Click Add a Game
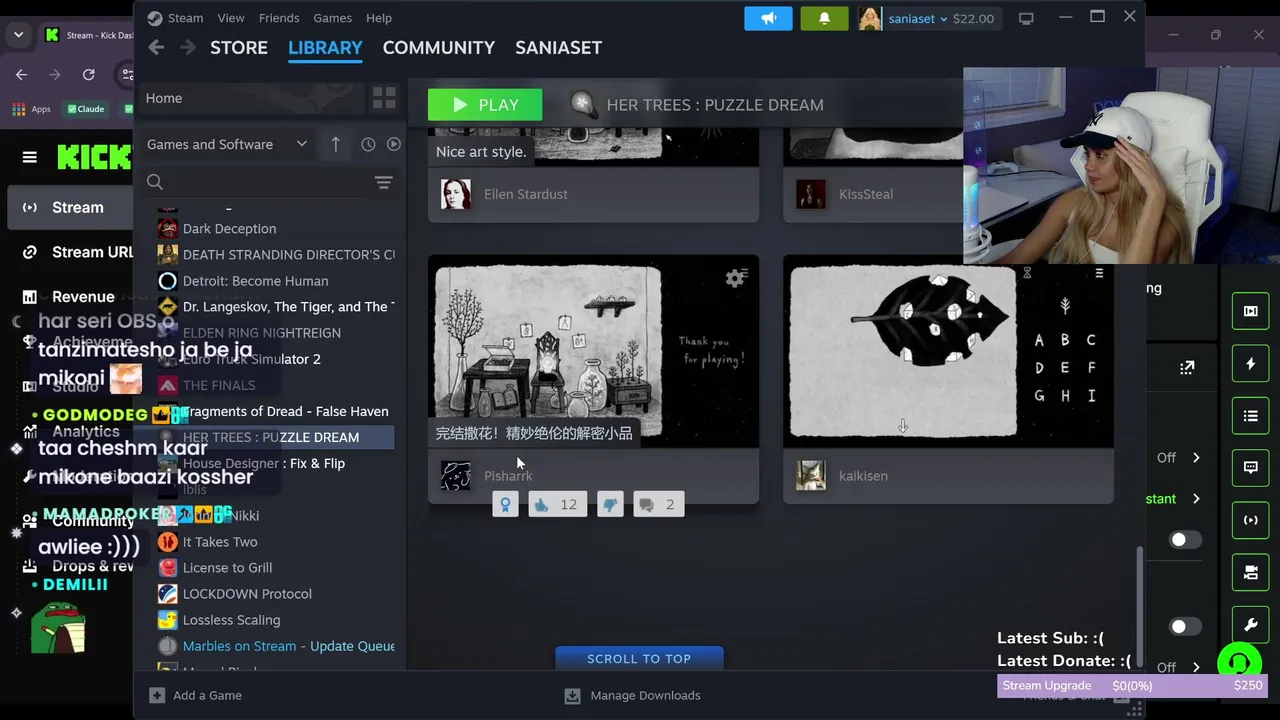Image resolution: width=1280 pixels, height=720 pixels. 196,695
